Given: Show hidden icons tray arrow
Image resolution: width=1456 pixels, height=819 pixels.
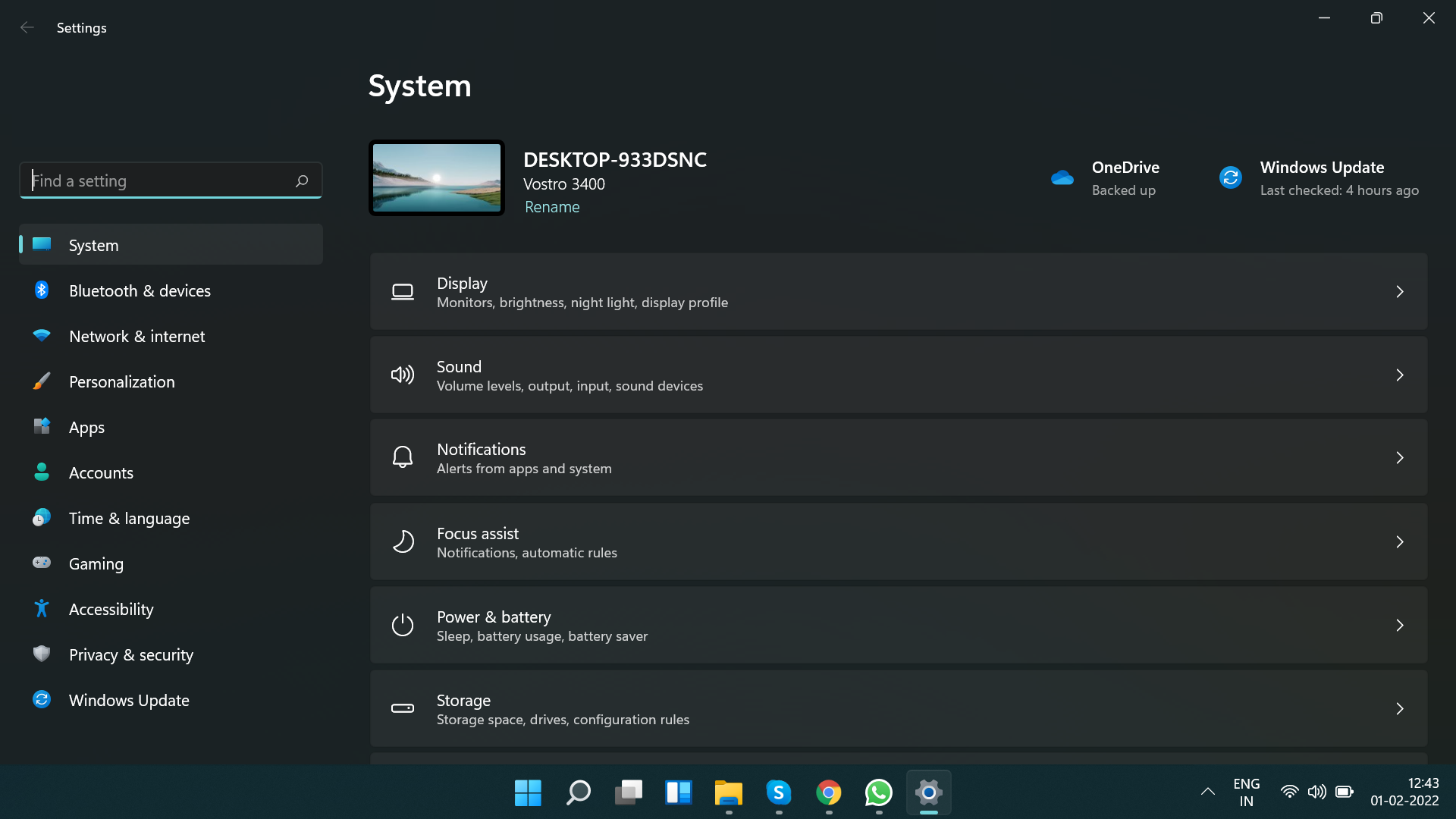Looking at the screenshot, I should click(1207, 792).
